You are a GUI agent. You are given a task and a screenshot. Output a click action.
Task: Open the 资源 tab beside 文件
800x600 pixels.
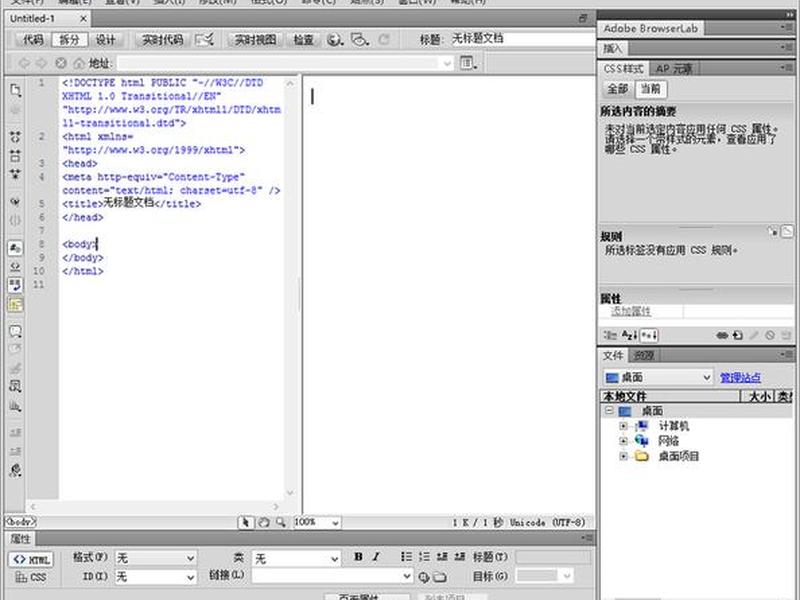pyautogui.click(x=644, y=355)
